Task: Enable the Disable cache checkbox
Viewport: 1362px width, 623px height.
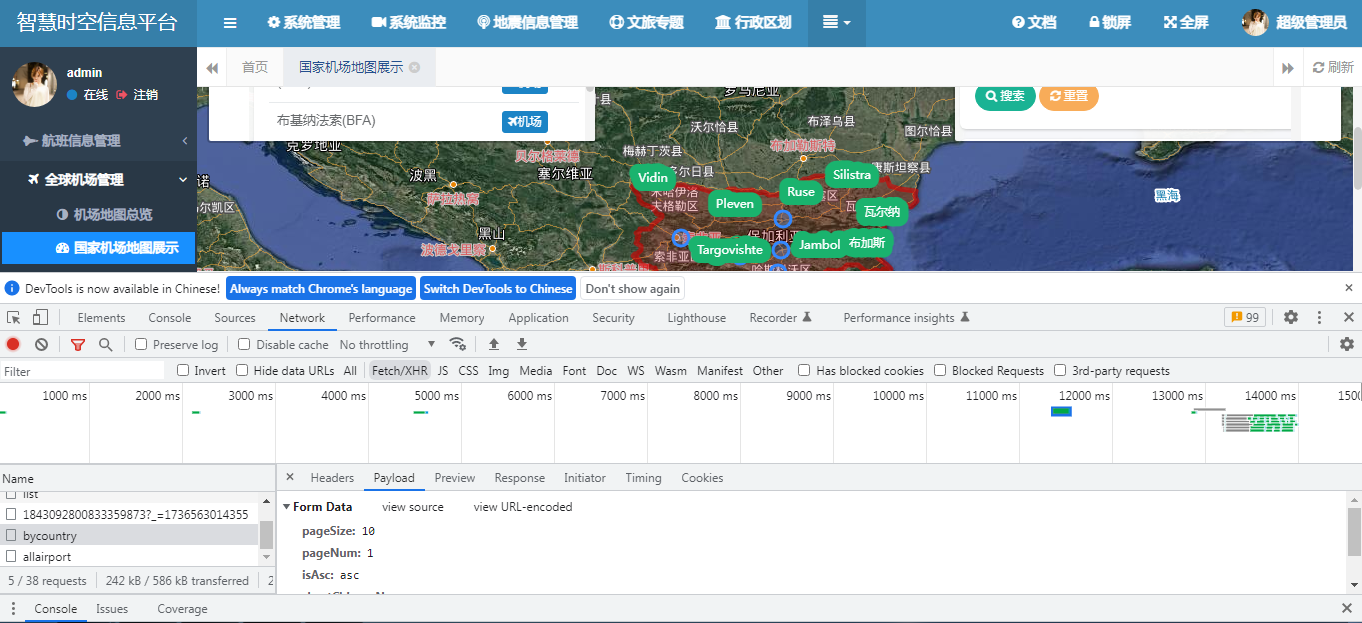Action: point(244,344)
